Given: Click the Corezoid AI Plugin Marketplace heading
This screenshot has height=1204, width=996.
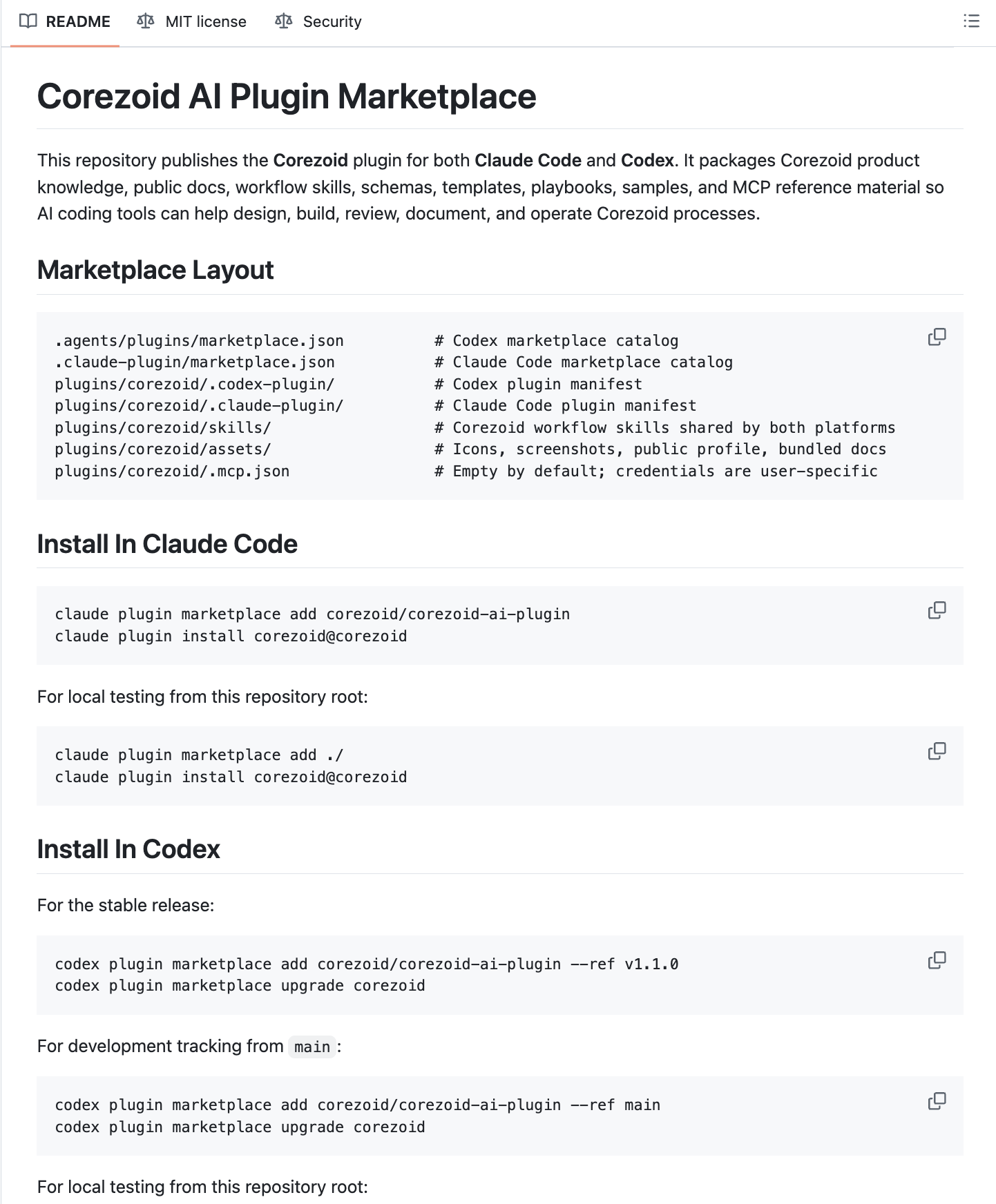Looking at the screenshot, I should pyautogui.click(x=287, y=96).
